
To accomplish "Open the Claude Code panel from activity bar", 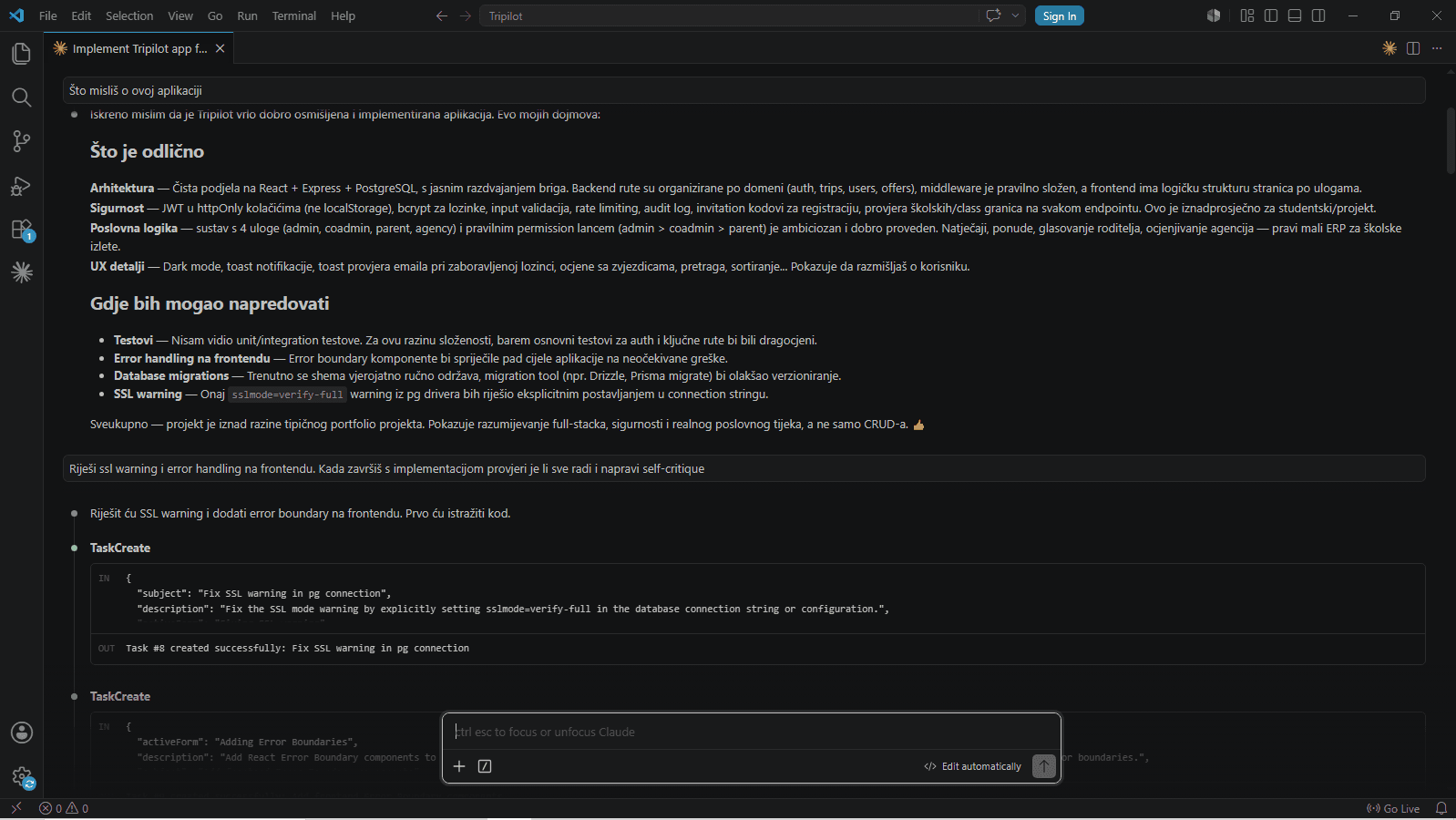I will [x=21, y=272].
